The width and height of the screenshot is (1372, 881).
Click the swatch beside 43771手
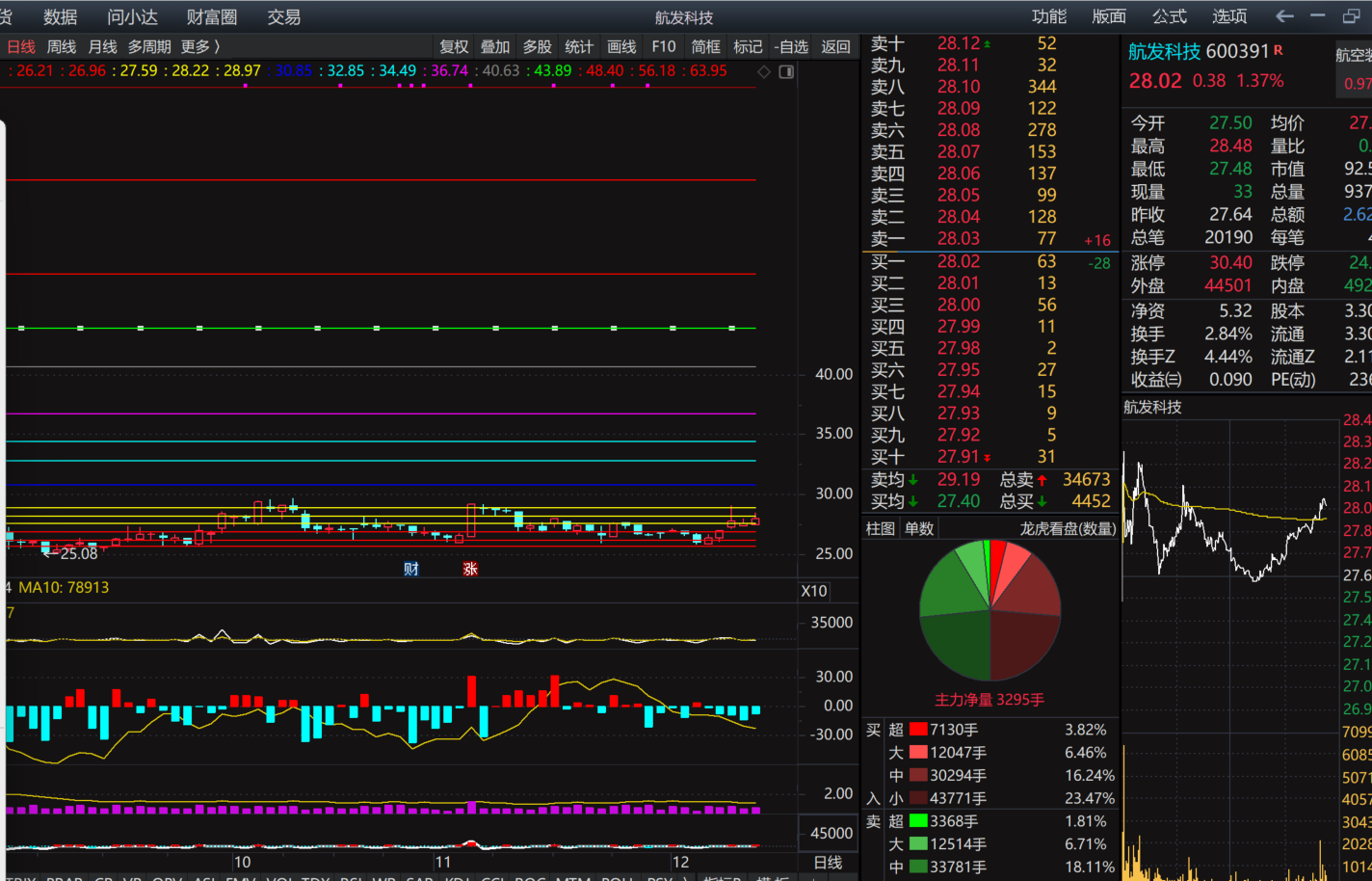(918, 799)
